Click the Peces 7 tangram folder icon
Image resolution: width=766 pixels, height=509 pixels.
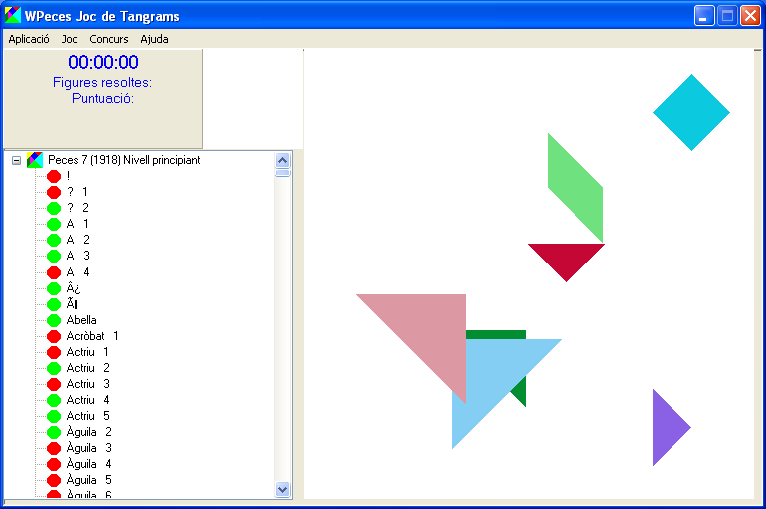(x=35, y=160)
